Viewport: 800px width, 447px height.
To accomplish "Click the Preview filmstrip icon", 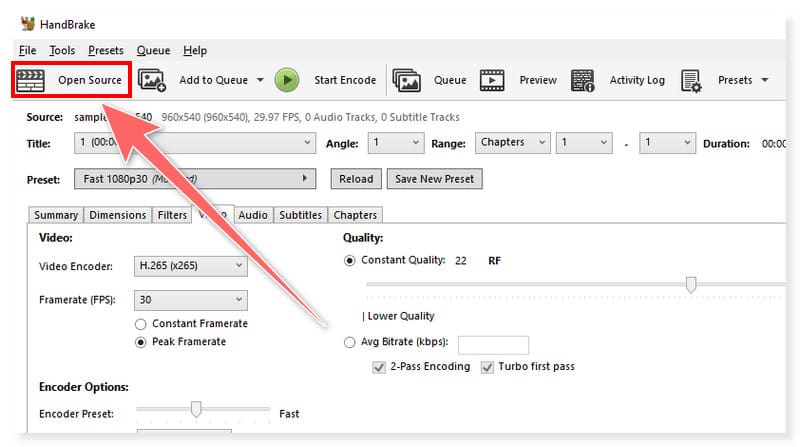I will 491,80.
